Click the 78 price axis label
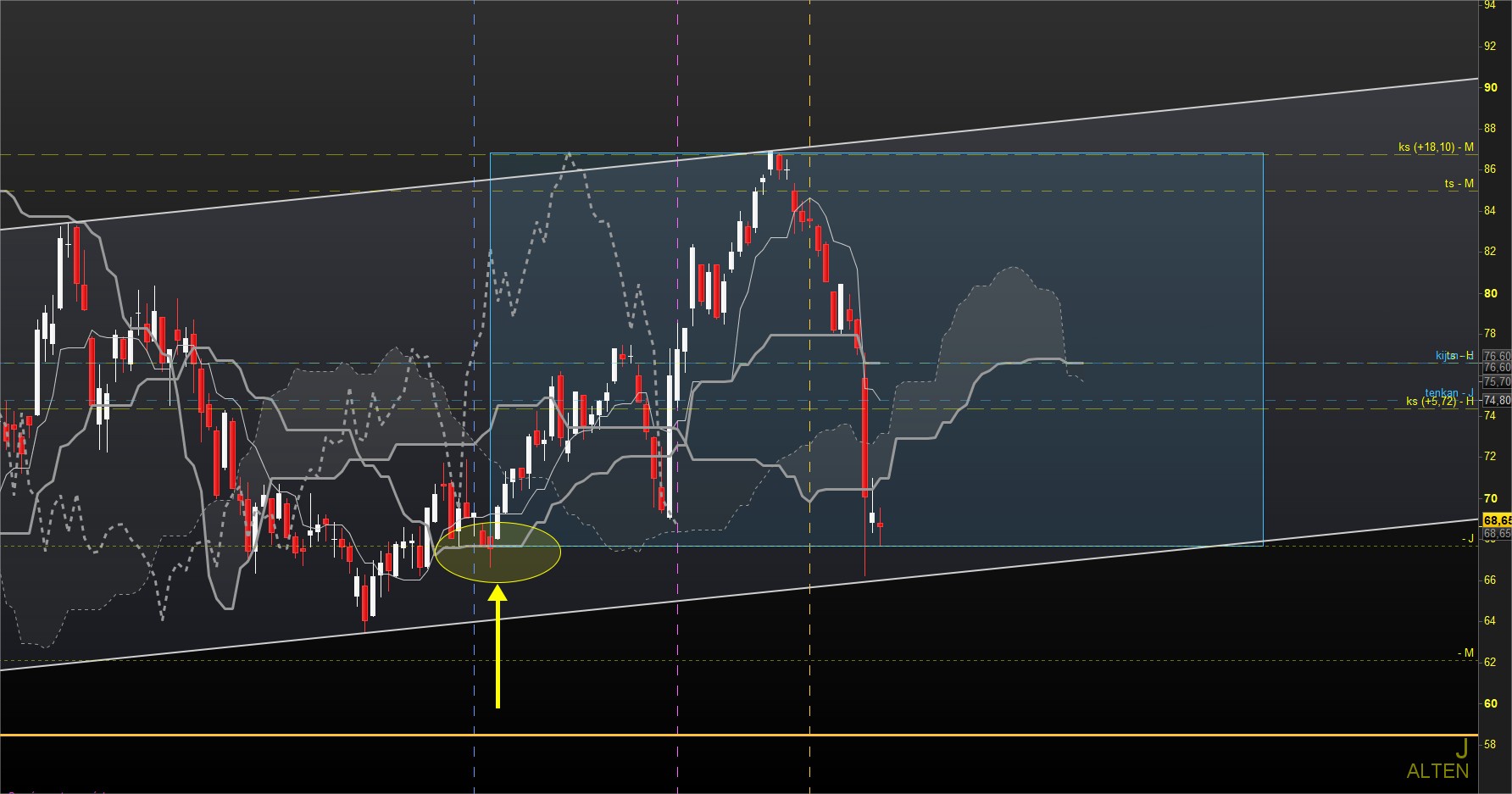1512x794 pixels. [1489, 333]
